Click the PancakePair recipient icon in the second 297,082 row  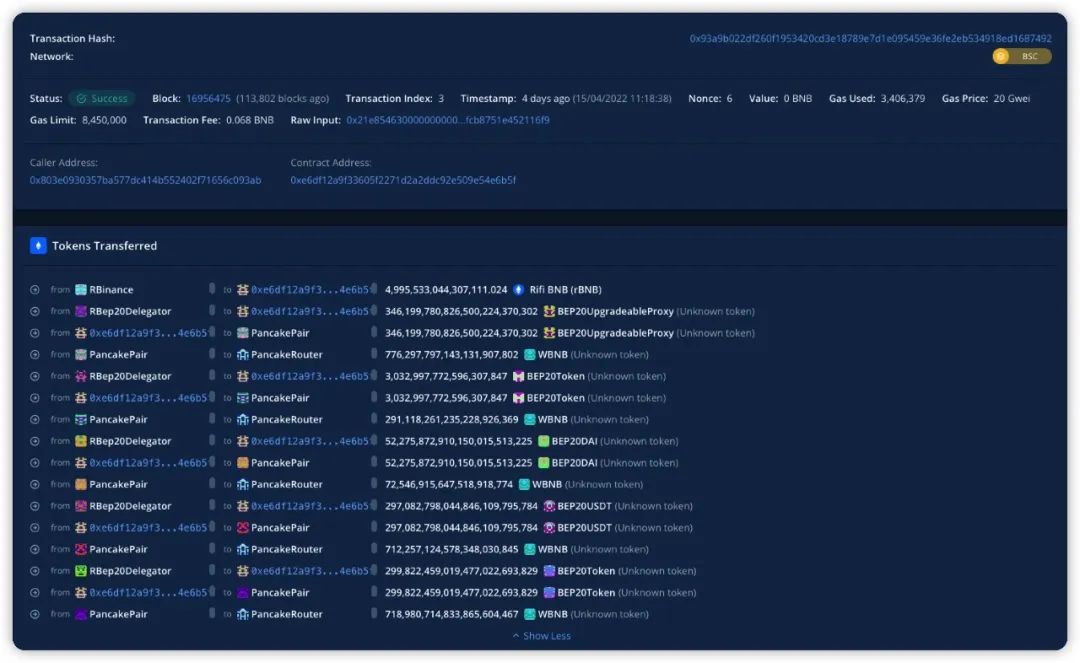(x=242, y=528)
